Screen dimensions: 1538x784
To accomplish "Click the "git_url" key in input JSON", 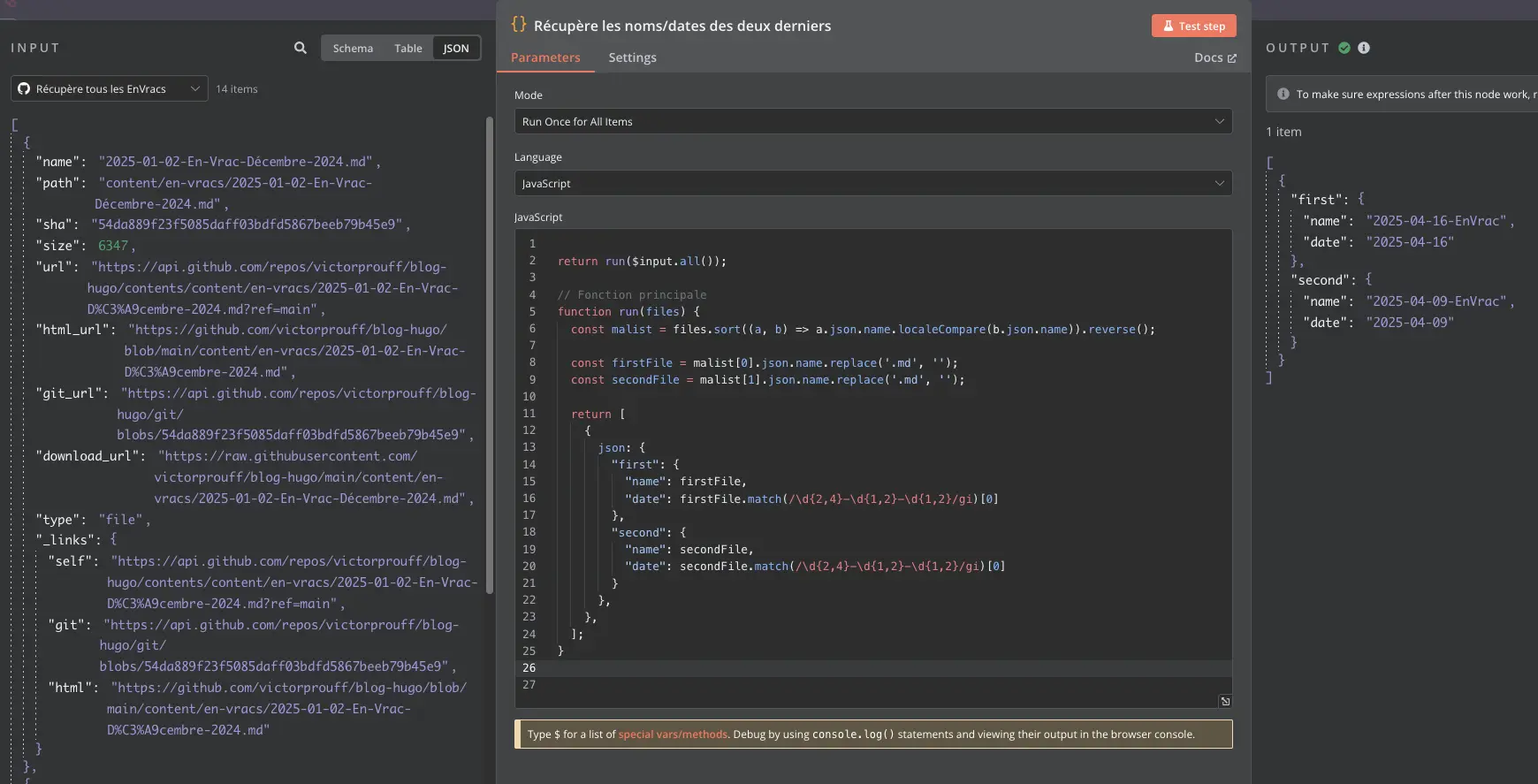I will [x=68, y=393].
